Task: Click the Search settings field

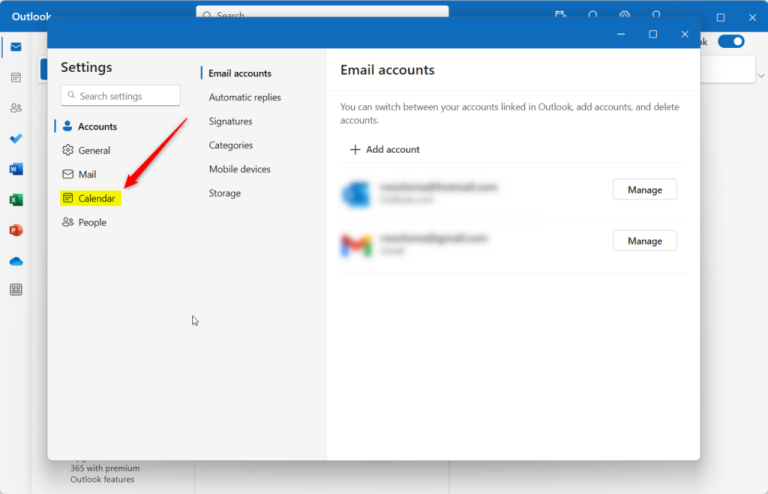Action: pyautogui.click(x=120, y=96)
